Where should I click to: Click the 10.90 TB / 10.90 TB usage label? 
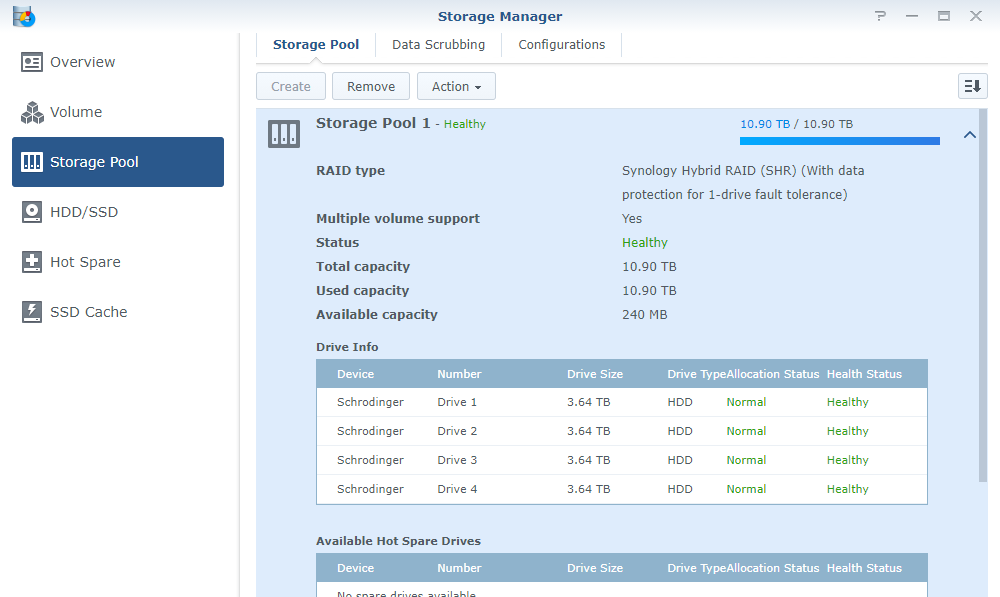[x=796, y=124]
